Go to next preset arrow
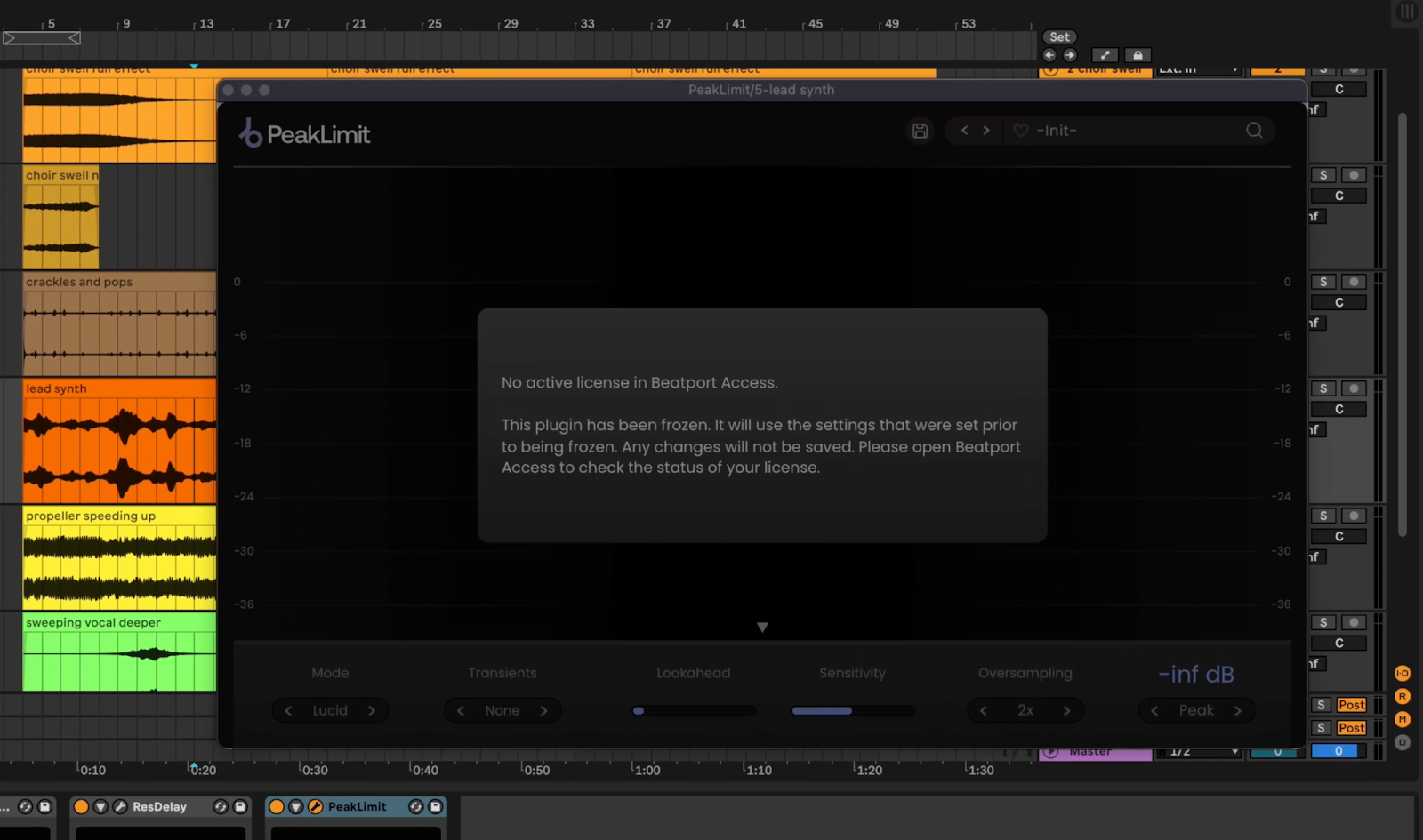This screenshot has width=1423, height=840. pos(986,131)
